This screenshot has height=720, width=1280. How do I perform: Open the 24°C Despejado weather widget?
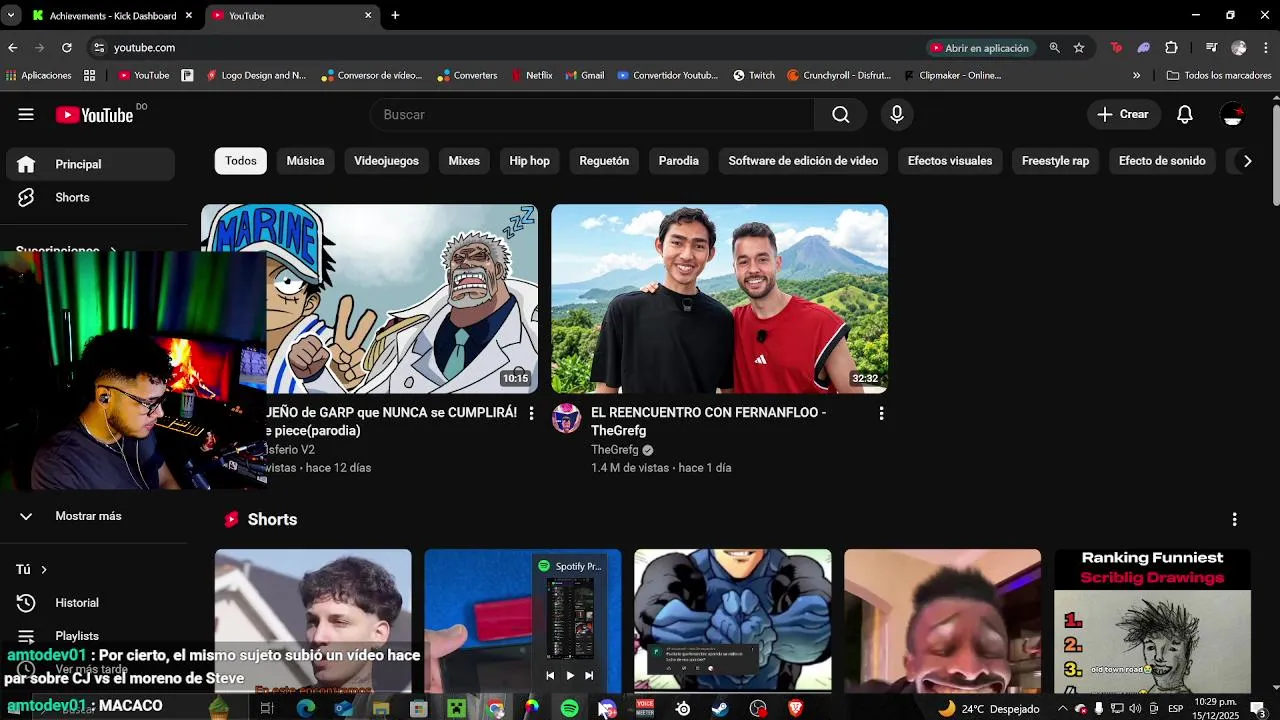[x=988, y=708]
